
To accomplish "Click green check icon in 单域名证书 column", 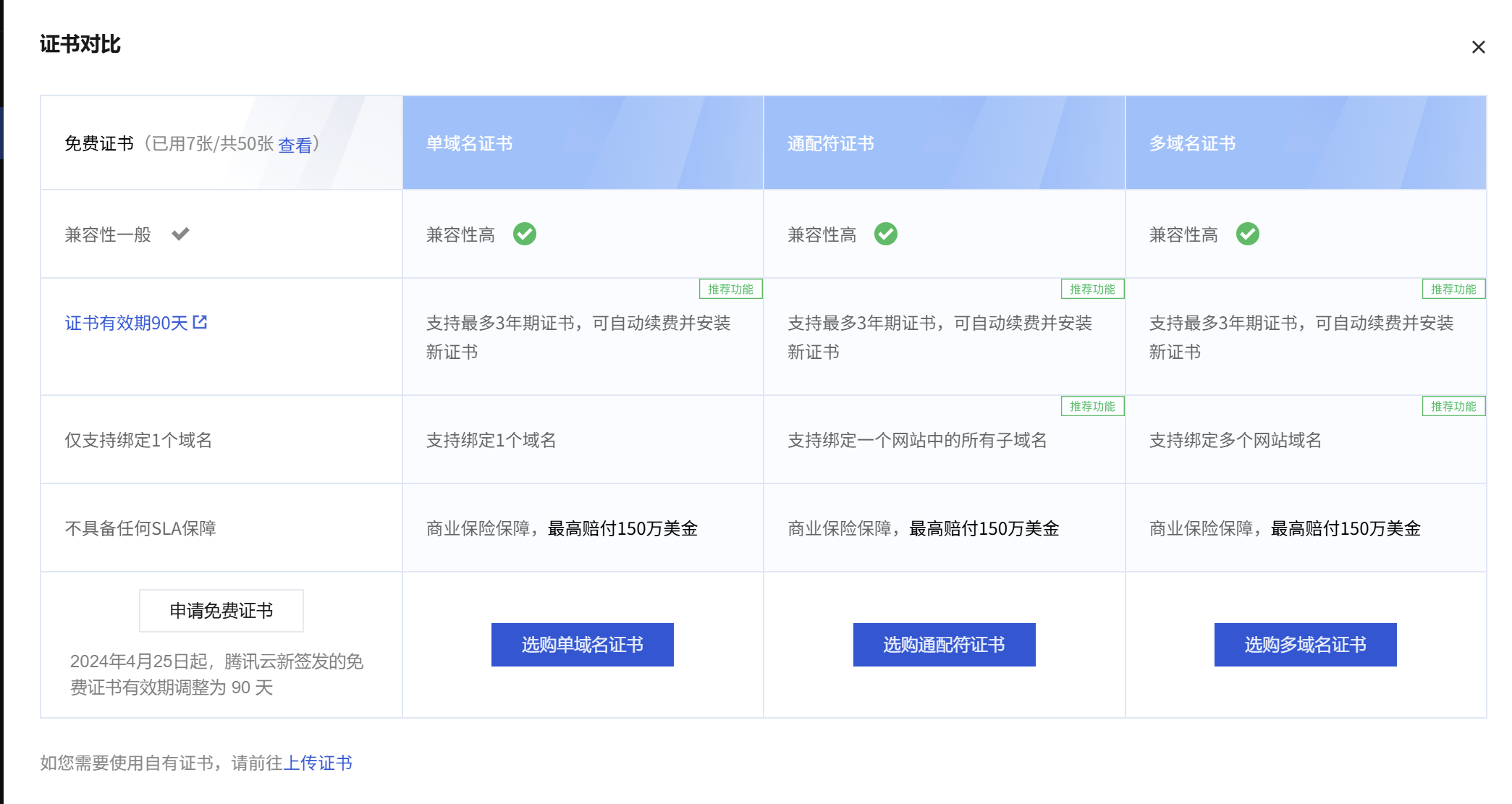I will 524,234.
